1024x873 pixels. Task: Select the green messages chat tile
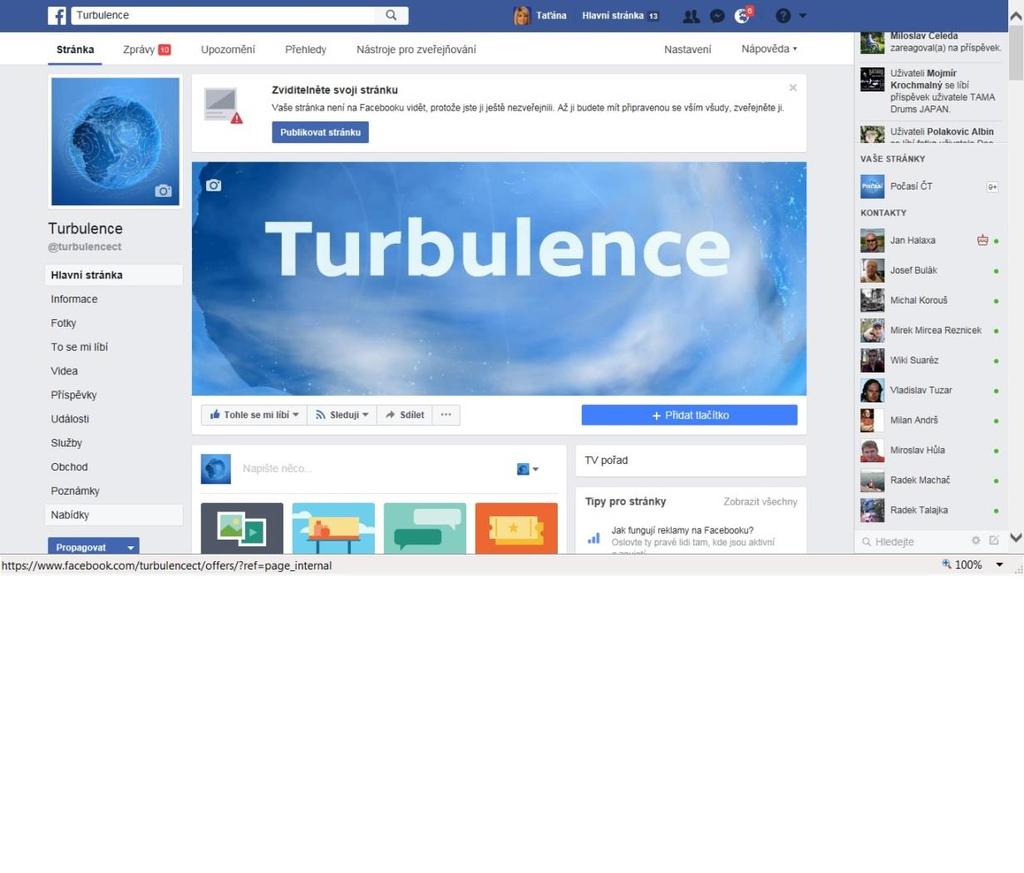click(x=424, y=528)
